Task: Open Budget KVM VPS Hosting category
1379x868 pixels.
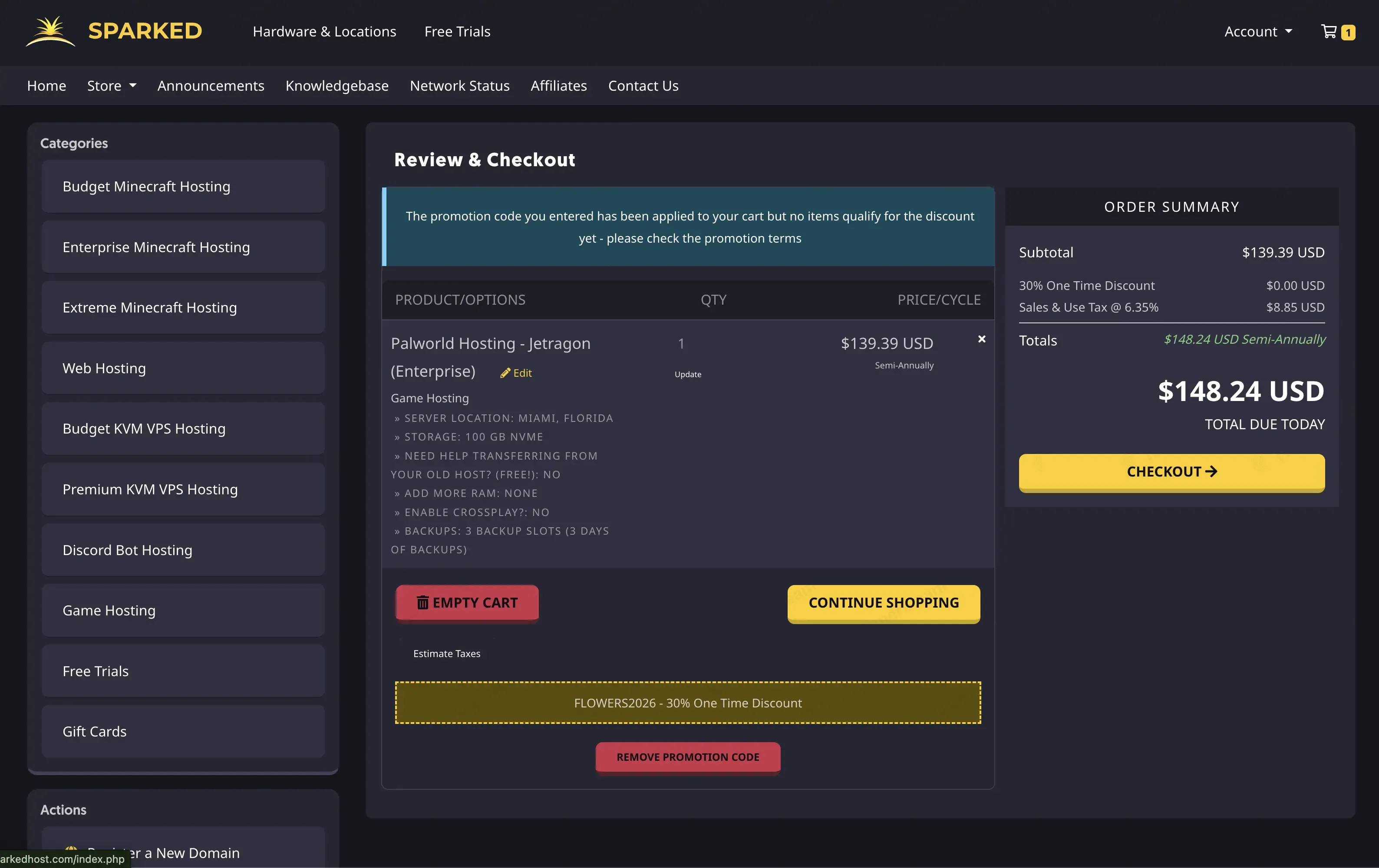Action: pyautogui.click(x=183, y=428)
